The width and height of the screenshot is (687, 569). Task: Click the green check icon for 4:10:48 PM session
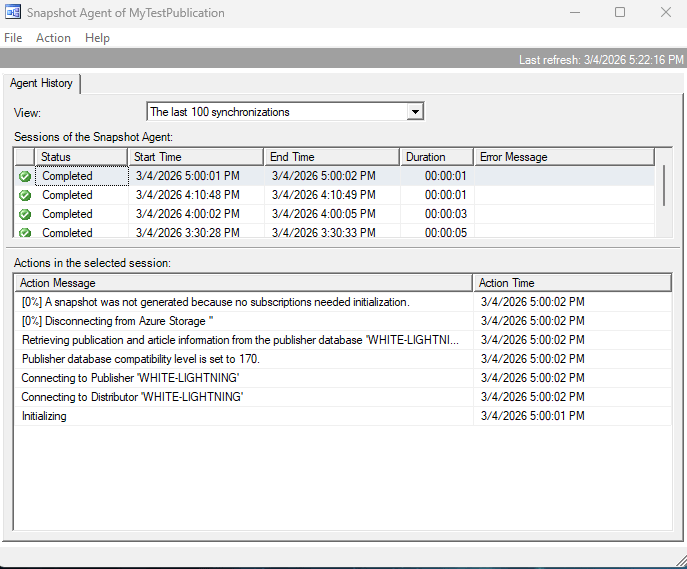[24, 195]
